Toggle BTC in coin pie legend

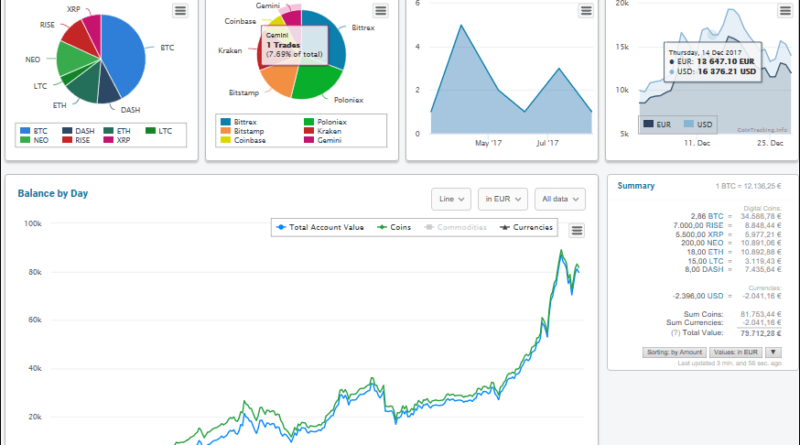34,131
